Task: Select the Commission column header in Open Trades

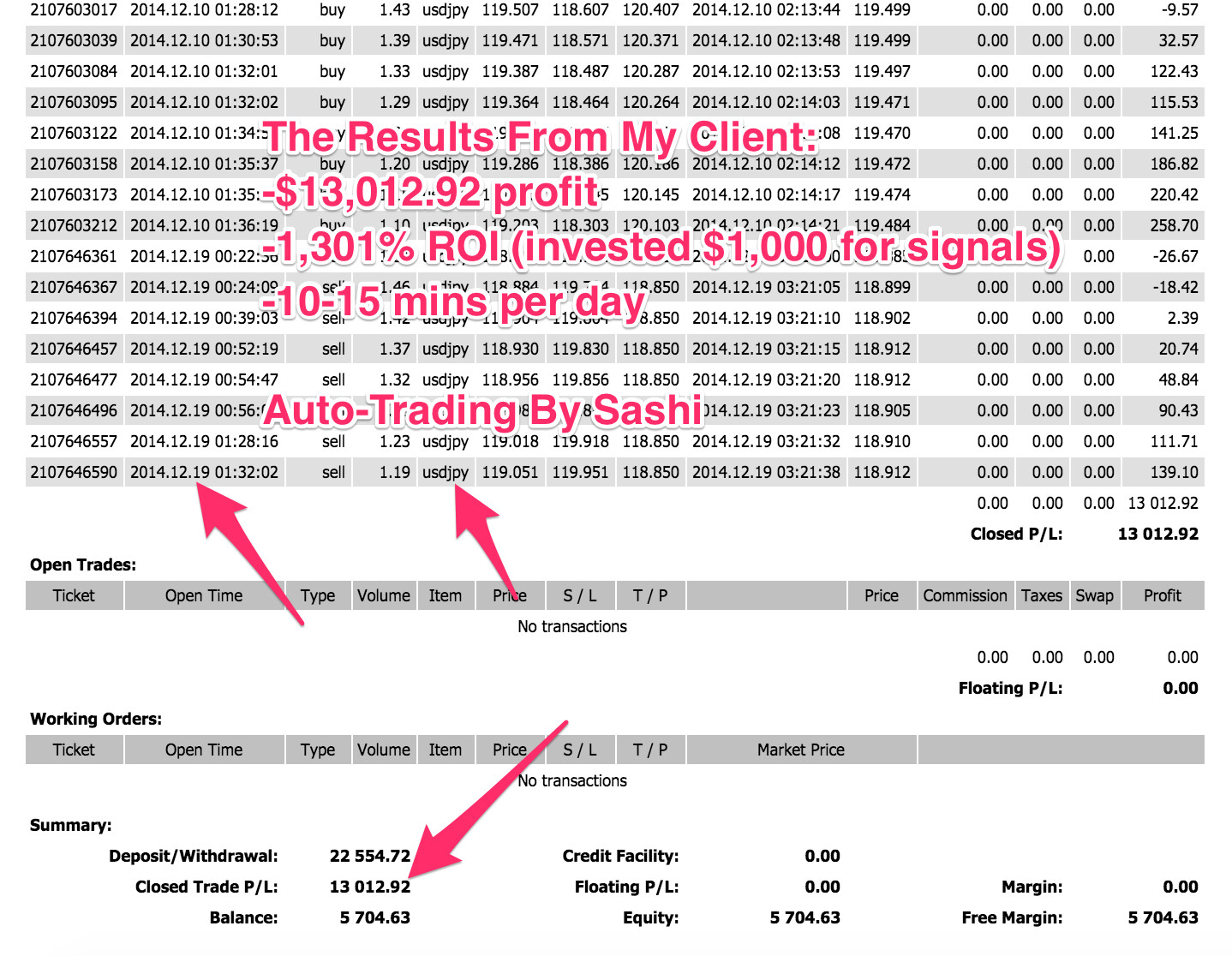Action: tap(965, 595)
